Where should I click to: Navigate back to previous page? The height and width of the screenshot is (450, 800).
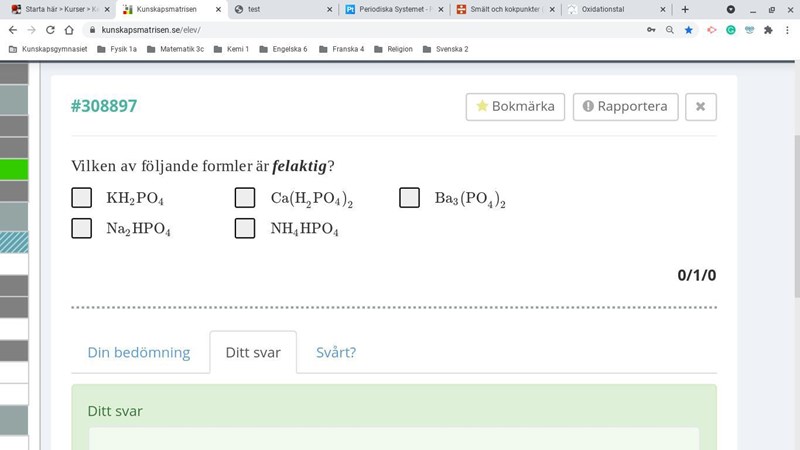pyautogui.click(x=13, y=30)
